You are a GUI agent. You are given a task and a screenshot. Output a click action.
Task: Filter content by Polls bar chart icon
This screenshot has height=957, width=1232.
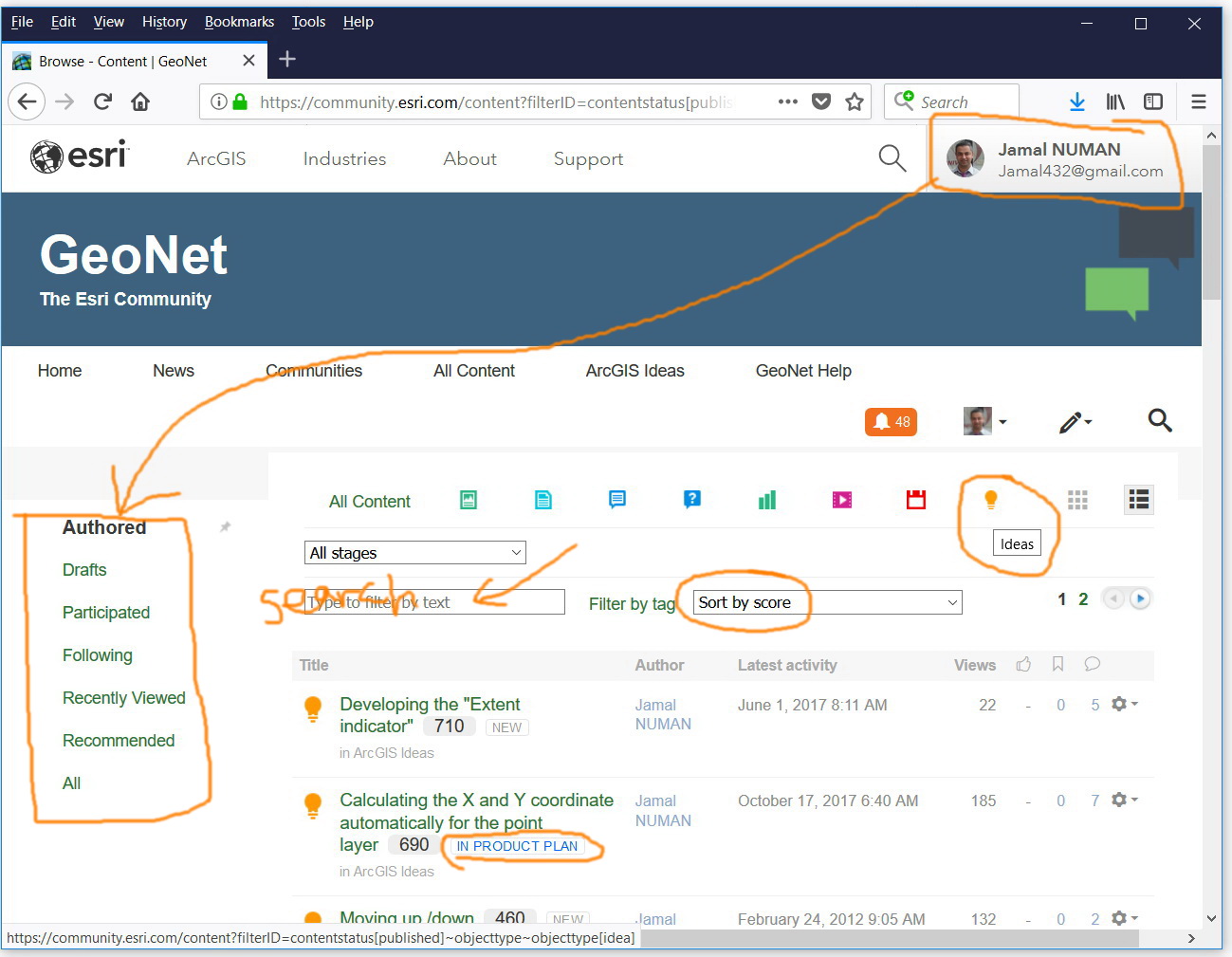pos(767,500)
